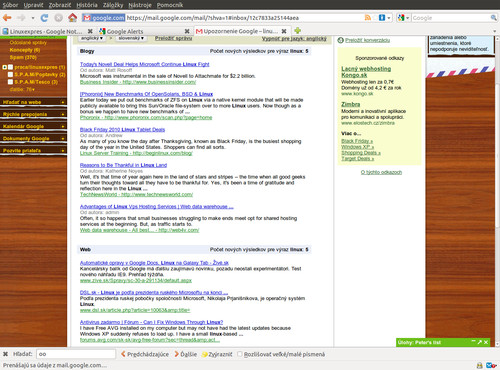Viewport: 500px width, 370px height.
Task: Toggle the match case checkbox in find bar
Action: 240,354
